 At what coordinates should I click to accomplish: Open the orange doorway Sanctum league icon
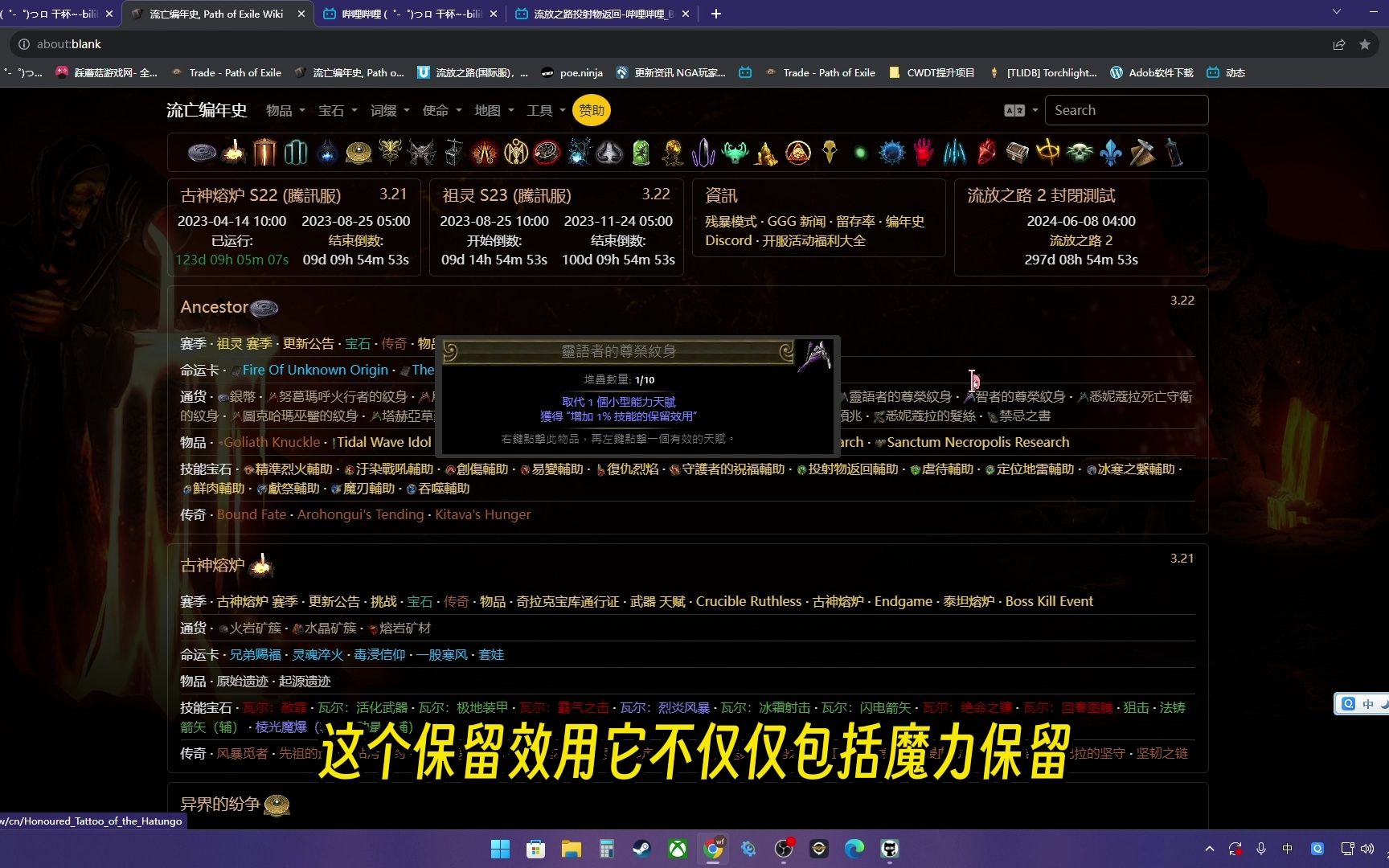click(264, 152)
